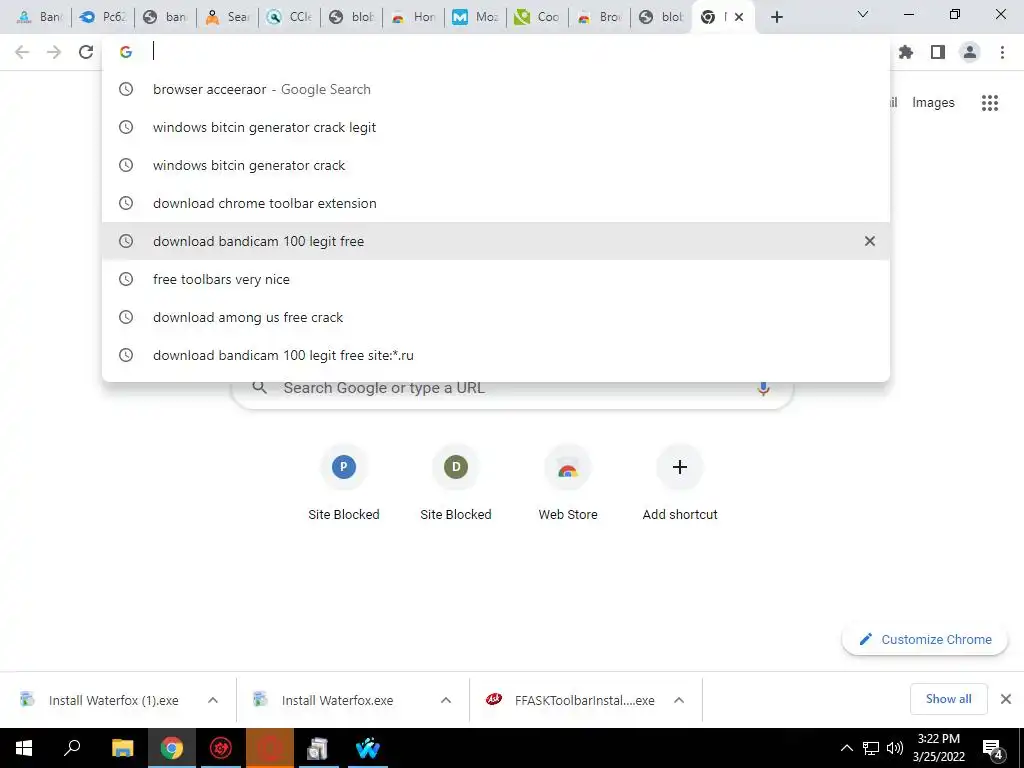
Task: Expand options for FFASKToolbarInstal....exe
Action: coord(679,700)
